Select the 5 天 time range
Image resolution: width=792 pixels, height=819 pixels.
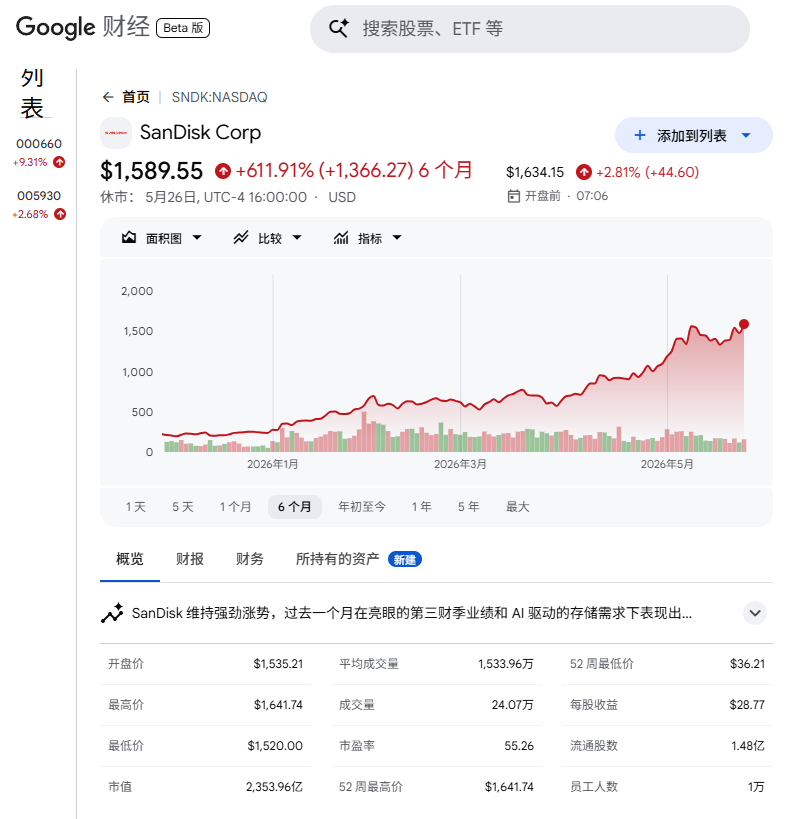pos(183,507)
